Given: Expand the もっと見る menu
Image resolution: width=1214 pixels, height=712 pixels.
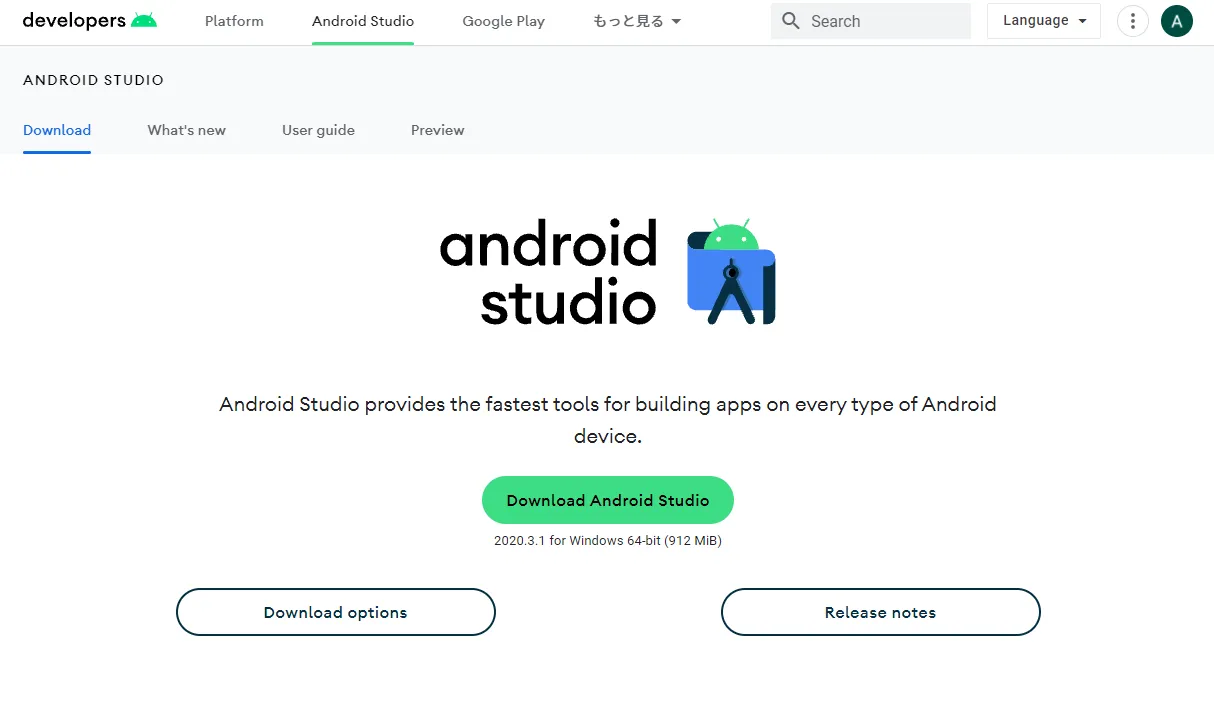Looking at the screenshot, I should [x=637, y=21].
